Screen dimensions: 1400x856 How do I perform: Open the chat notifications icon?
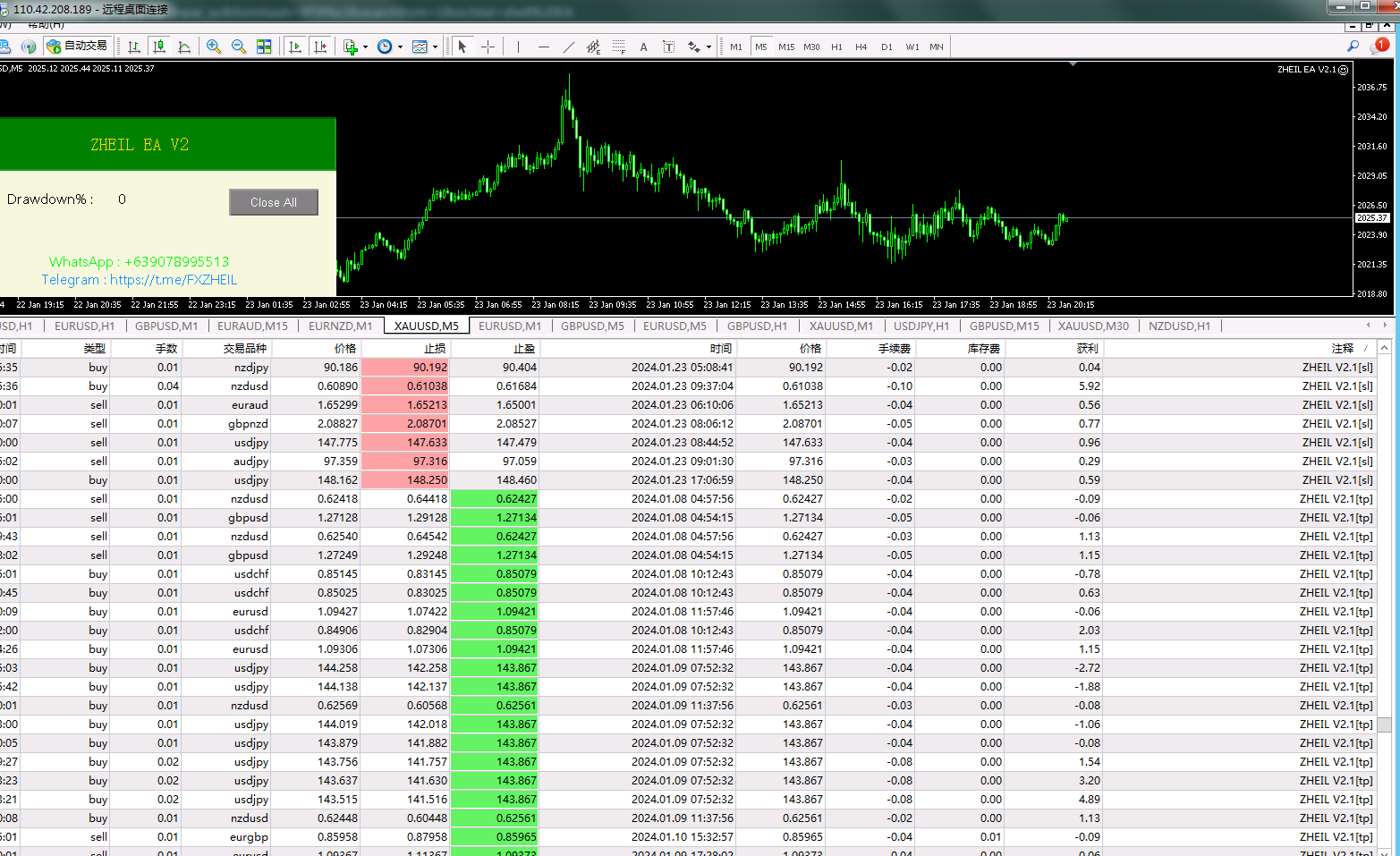pyautogui.click(x=1378, y=47)
